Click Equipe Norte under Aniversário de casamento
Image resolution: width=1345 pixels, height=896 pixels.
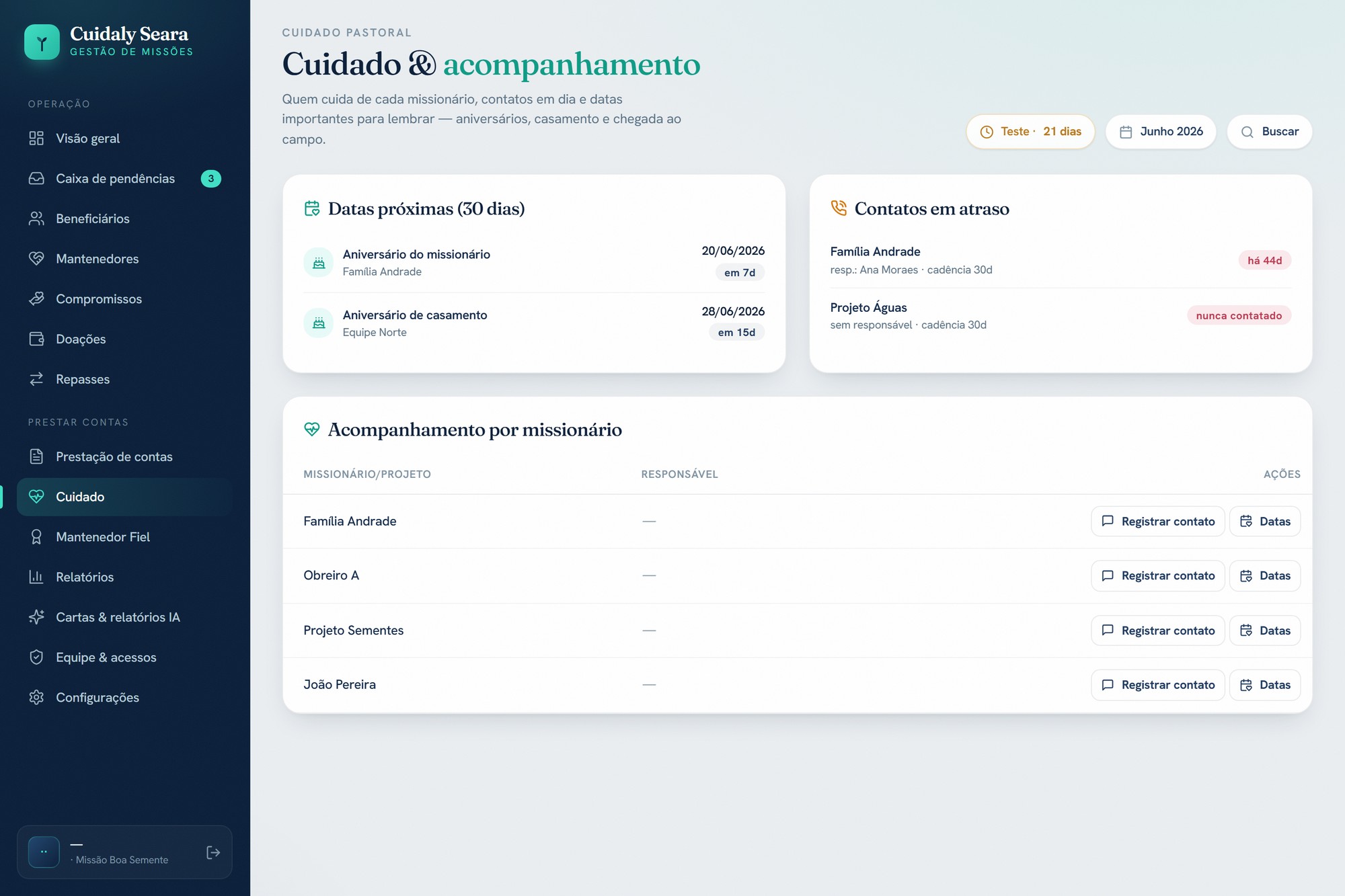[x=375, y=333]
